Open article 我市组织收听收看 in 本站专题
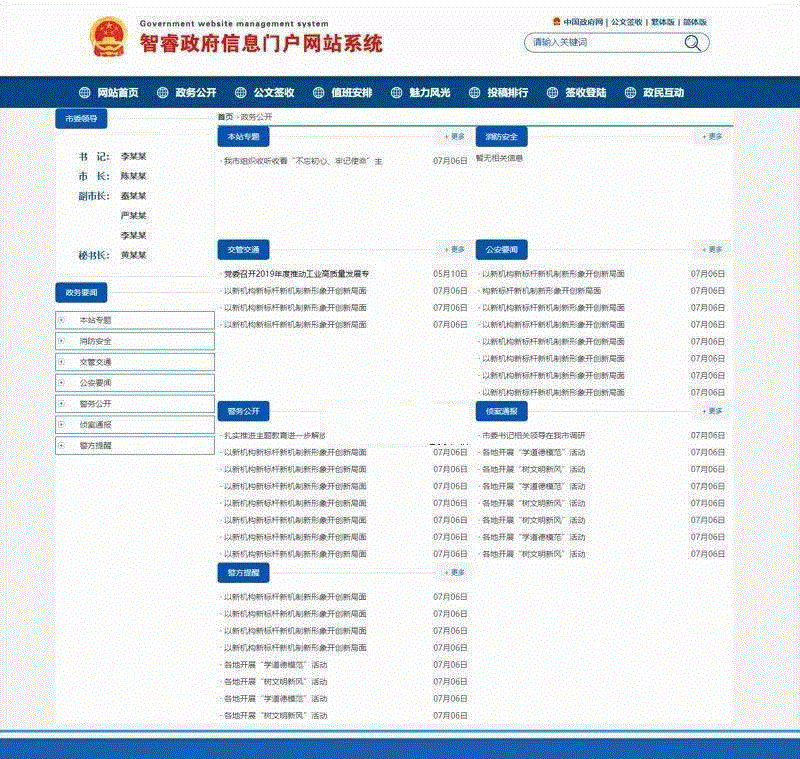This screenshot has height=759, width=800. click(303, 161)
